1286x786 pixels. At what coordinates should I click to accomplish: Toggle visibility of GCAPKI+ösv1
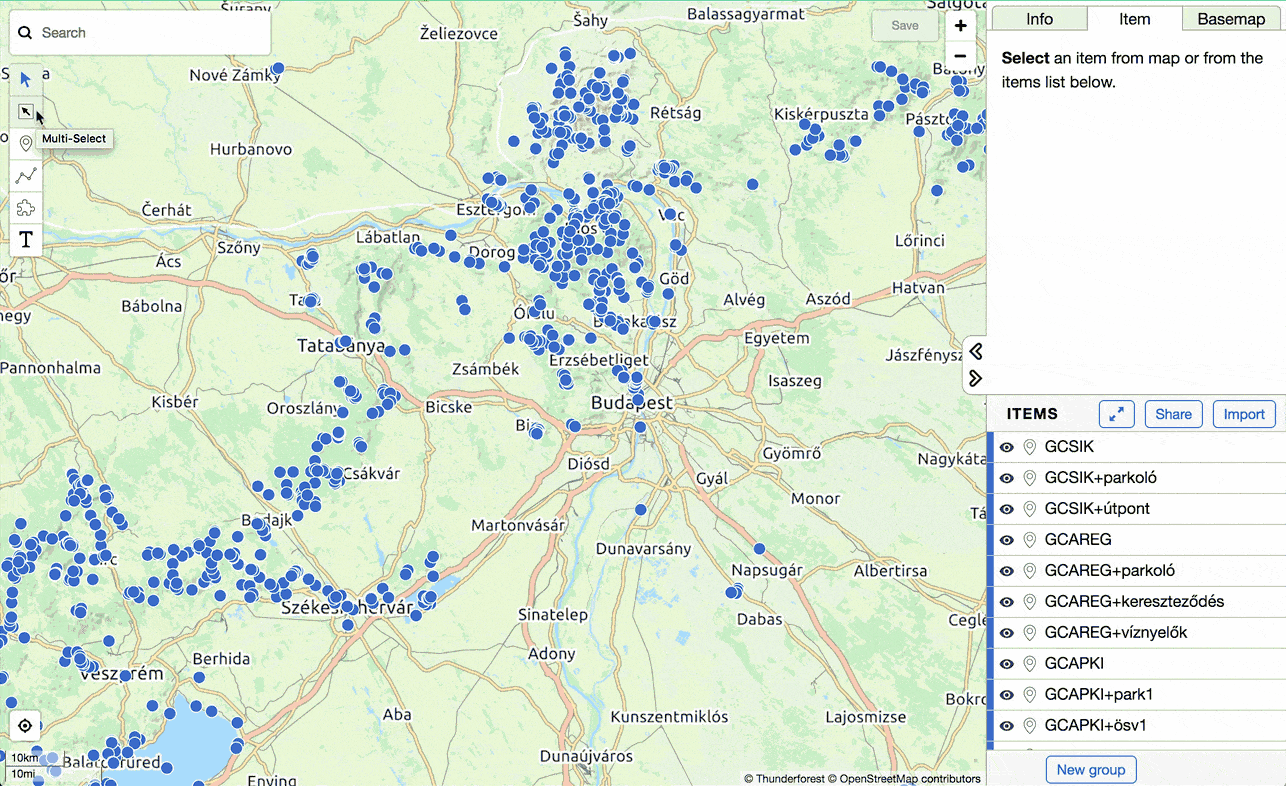(x=1007, y=725)
